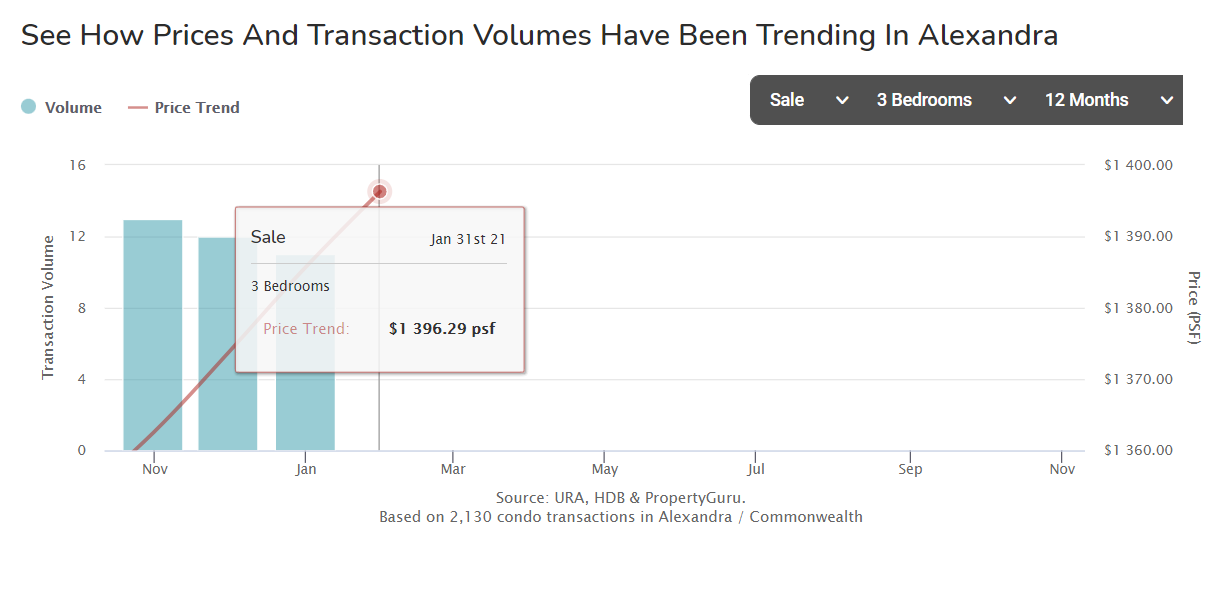1215x602 pixels.
Task: Click the chevron arrow beside 12 Months
Action: (x=1166, y=100)
